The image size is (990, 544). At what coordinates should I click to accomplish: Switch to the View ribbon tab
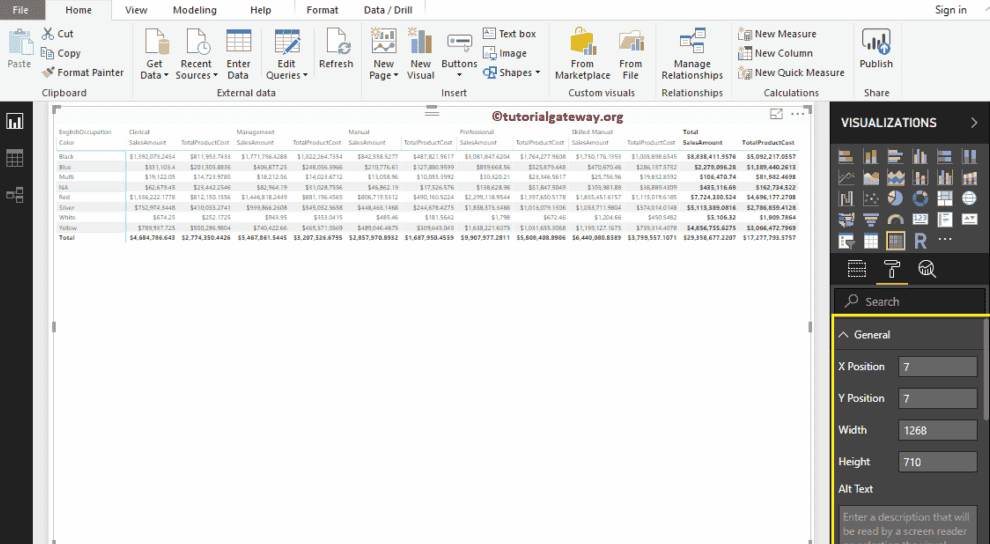click(x=136, y=10)
